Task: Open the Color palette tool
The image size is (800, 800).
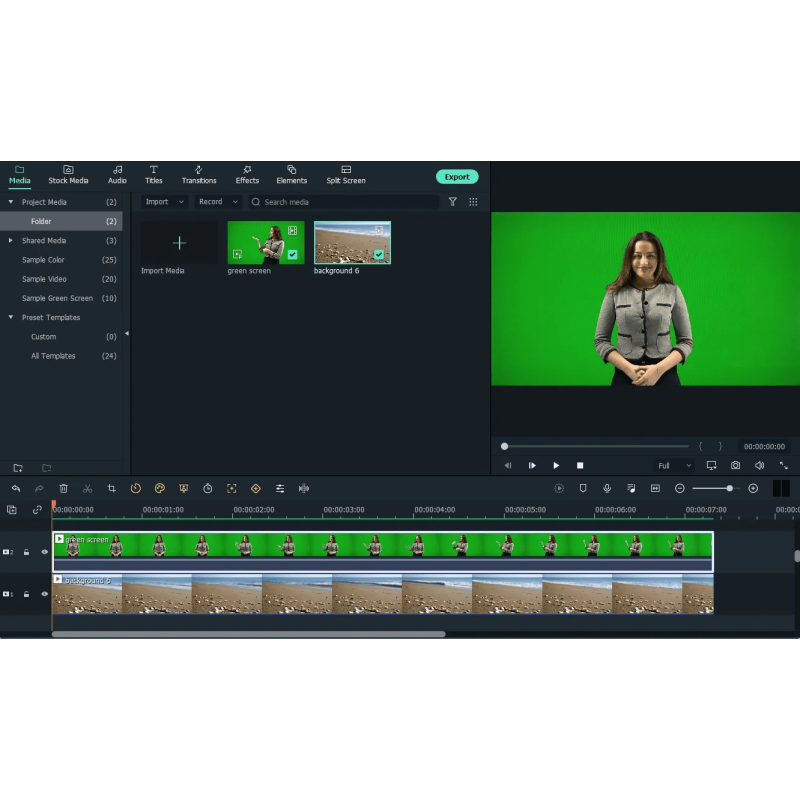Action: click(x=159, y=488)
